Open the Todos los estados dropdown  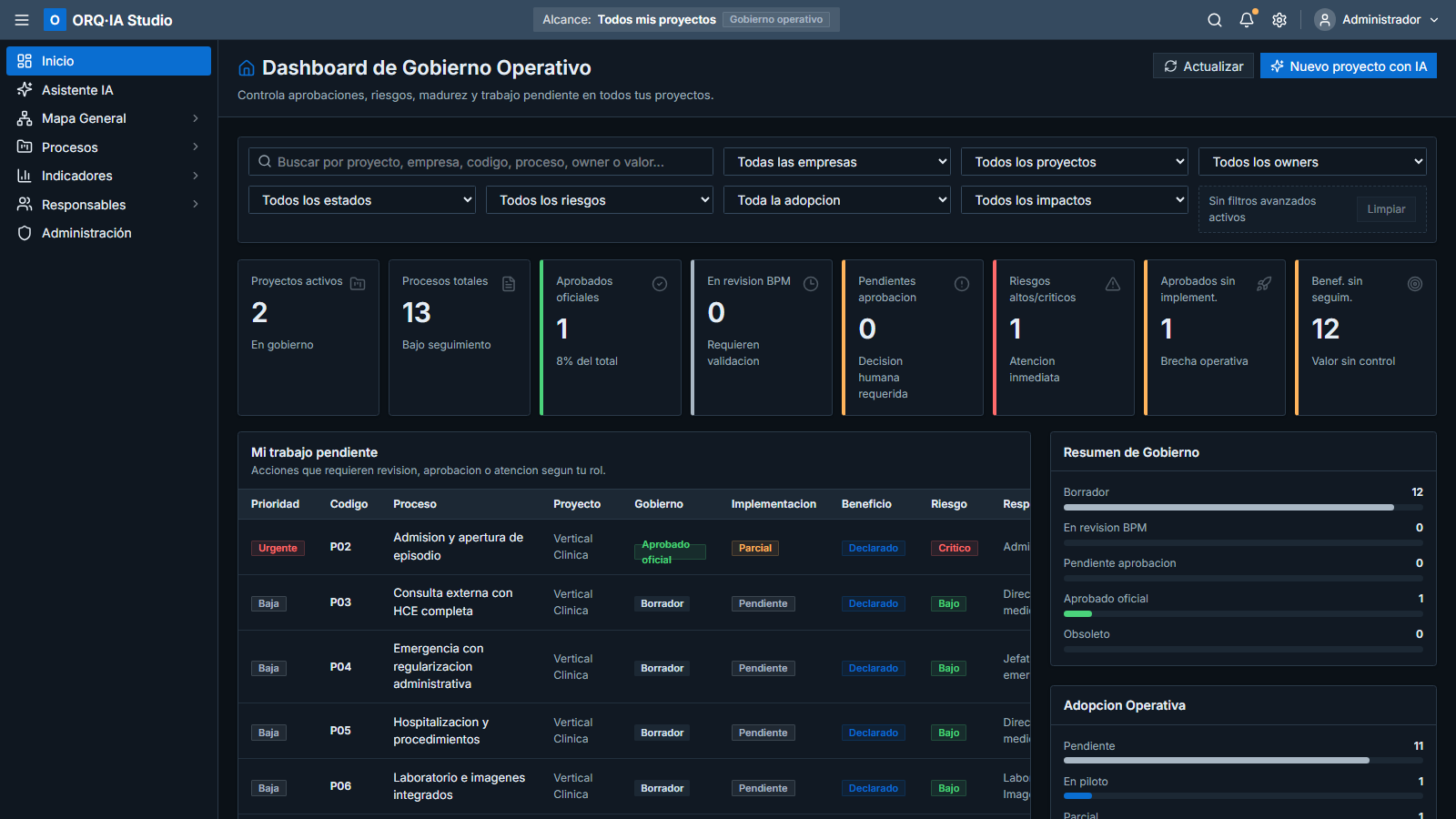[362, 200]
